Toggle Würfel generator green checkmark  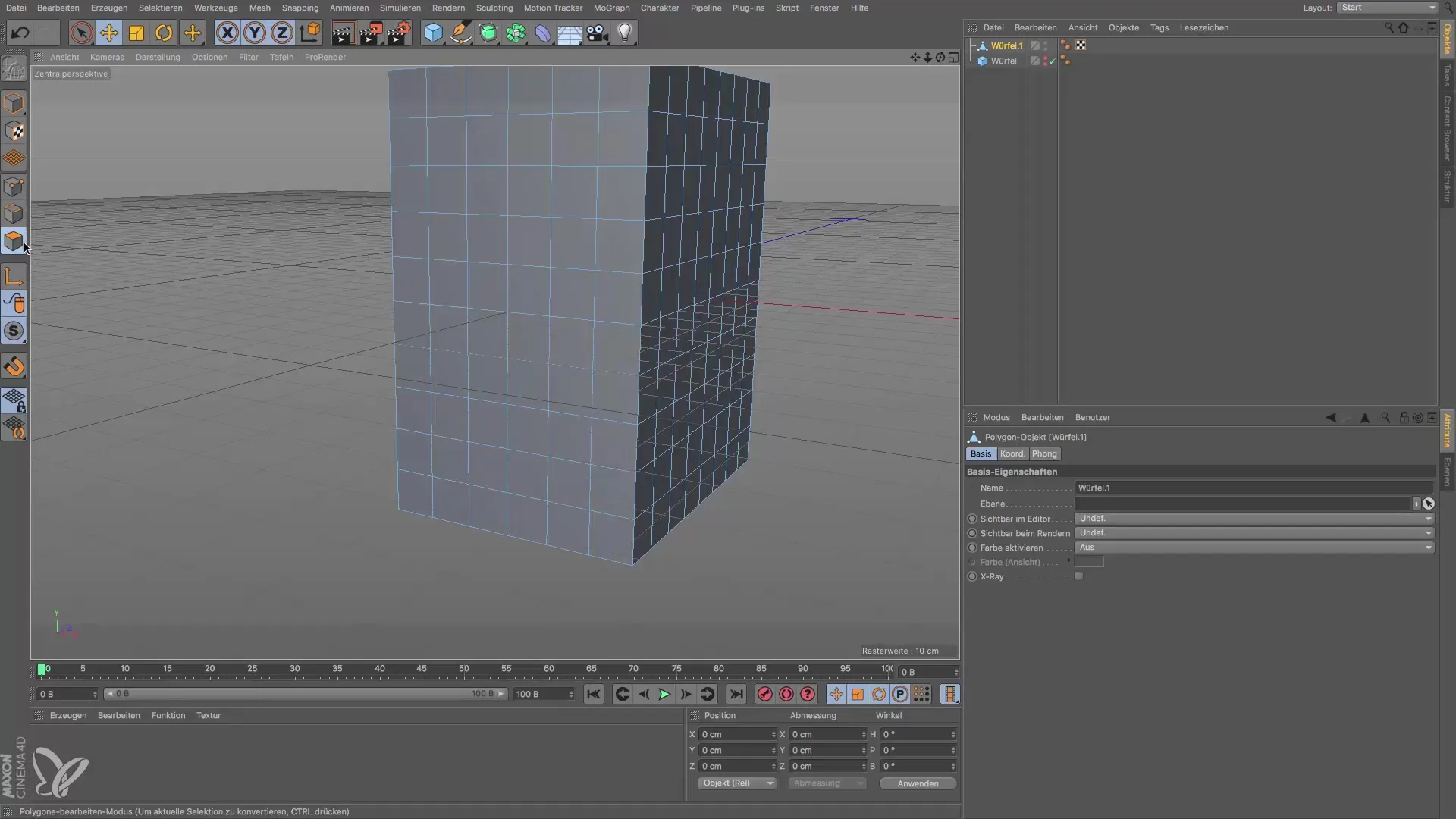pos(1052,61)
